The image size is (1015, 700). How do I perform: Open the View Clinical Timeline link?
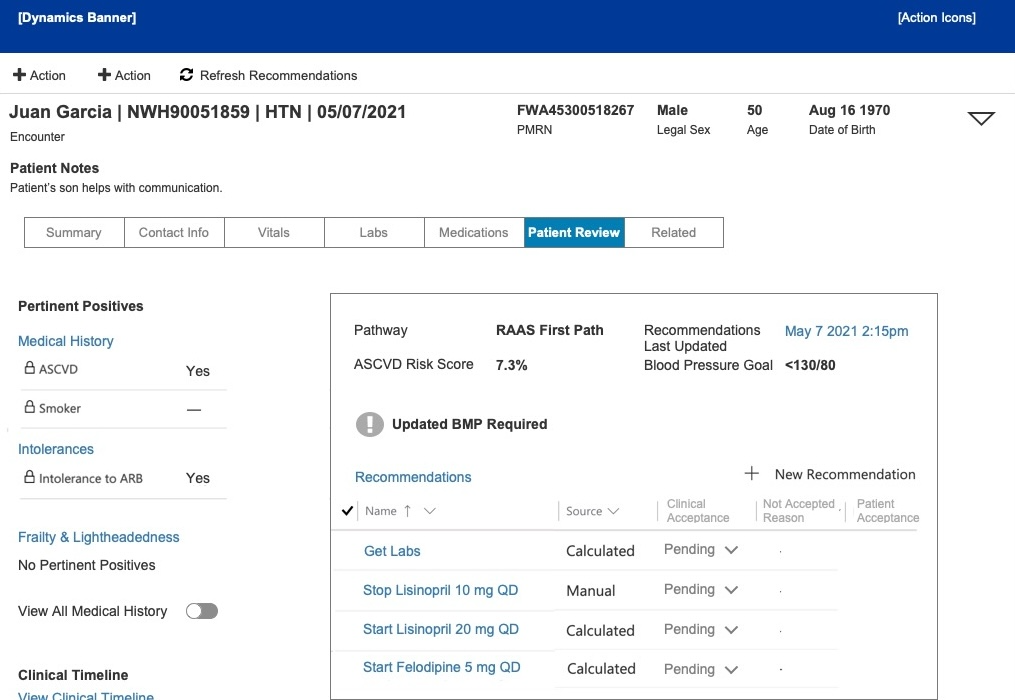click(85, 695)
